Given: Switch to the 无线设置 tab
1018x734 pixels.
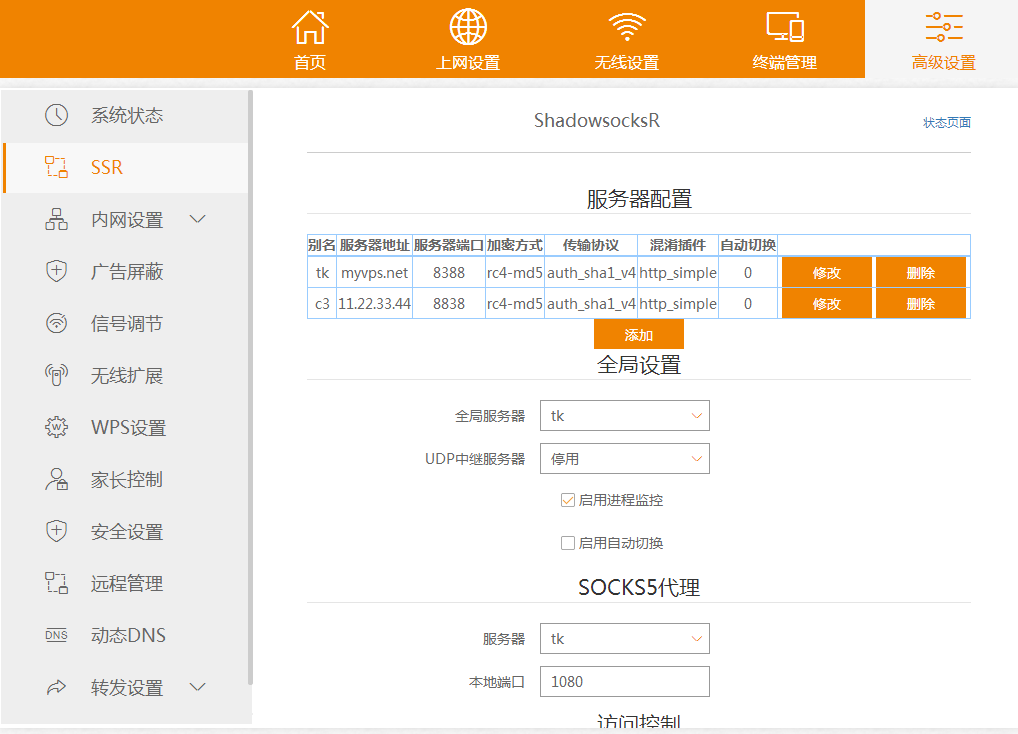Looking at the screenshot, I should [627, 39].
